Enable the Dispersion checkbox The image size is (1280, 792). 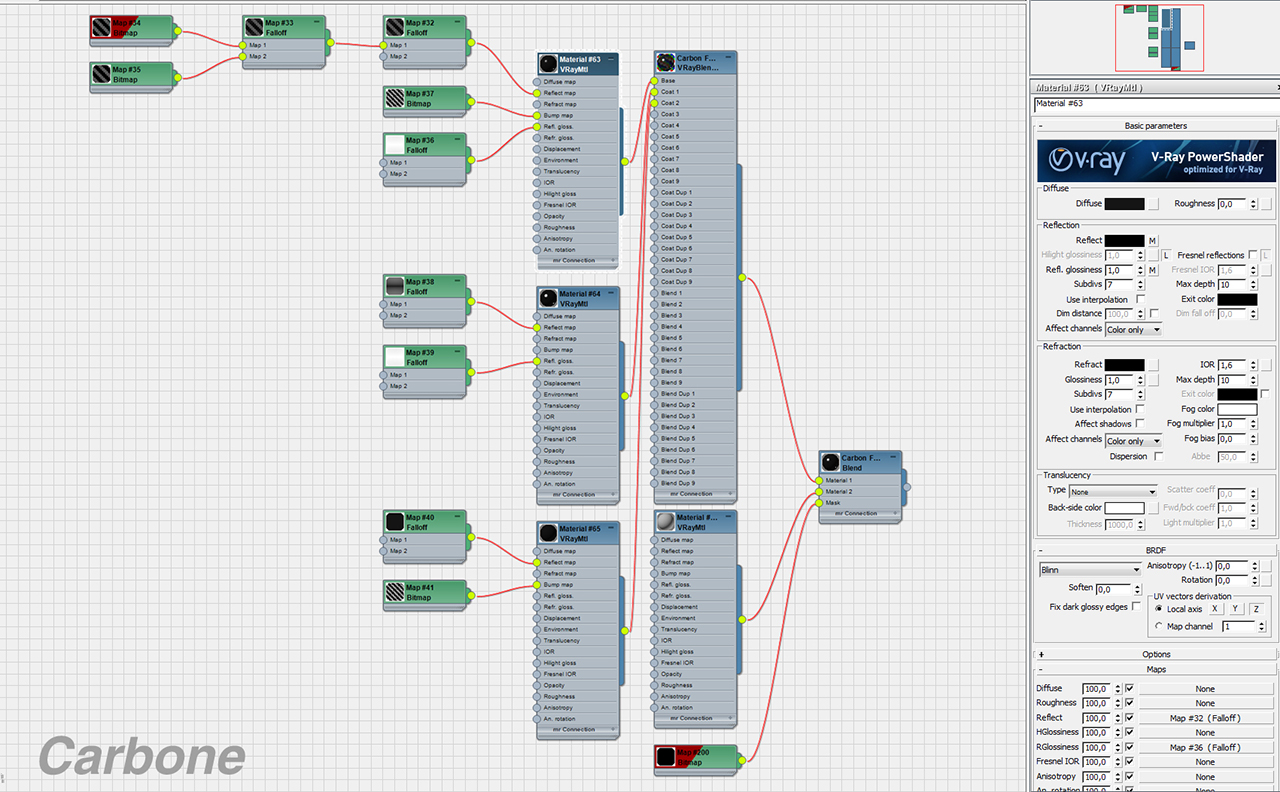(1158, 456)
